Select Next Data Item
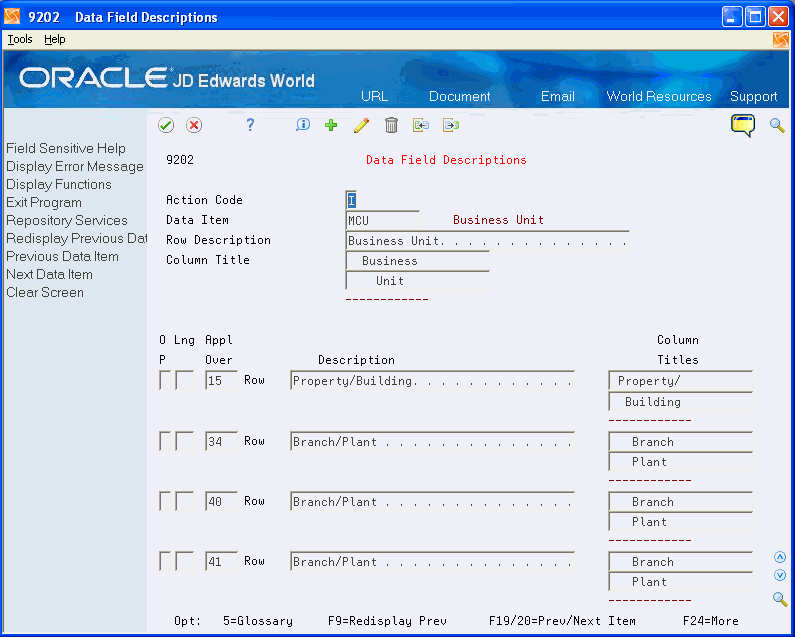Screen dimensions: 795x637 click(x=49, y=274)
